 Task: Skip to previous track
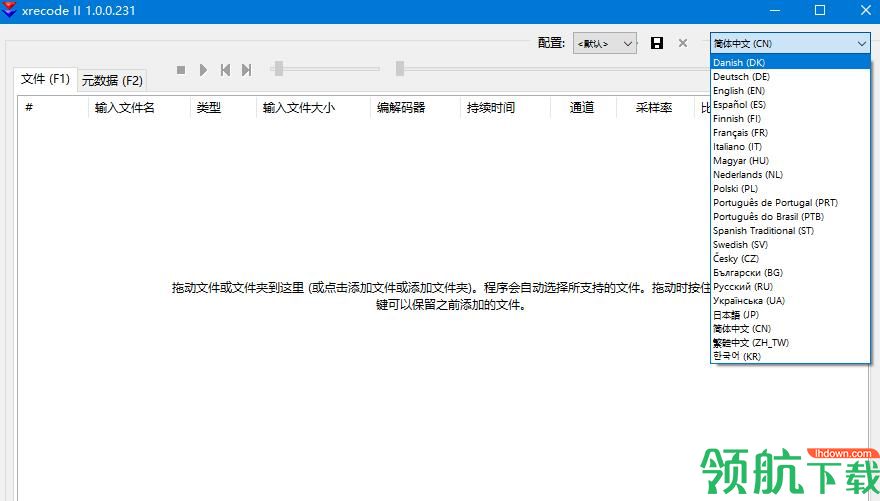(225, 70)
